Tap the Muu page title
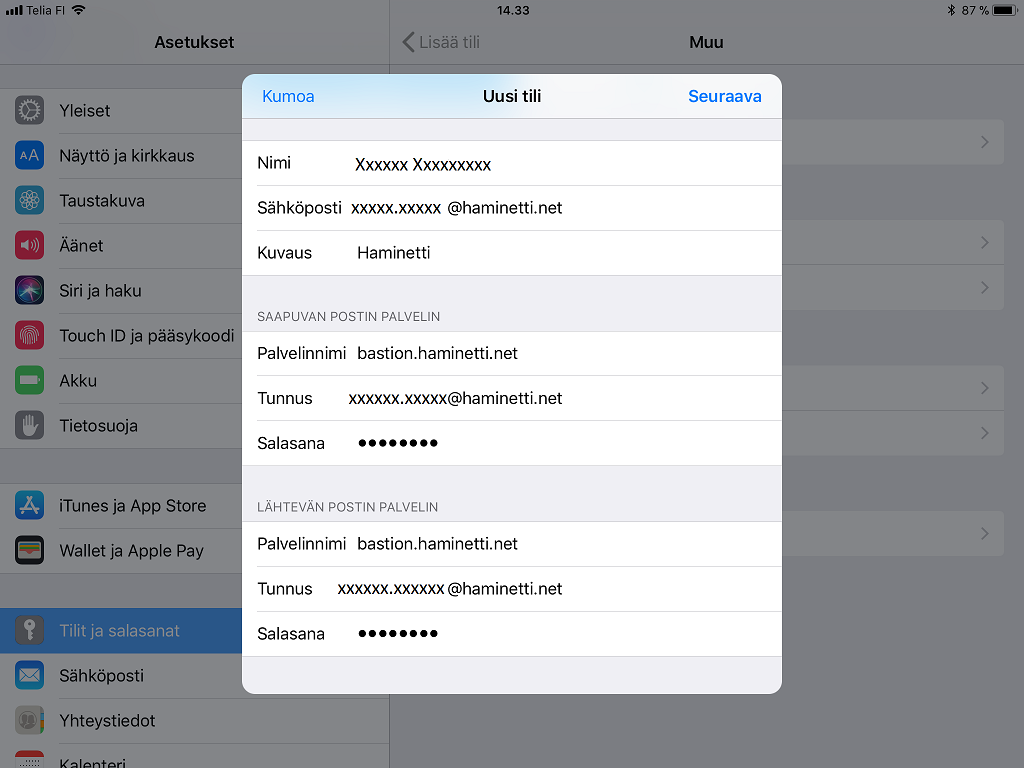 pyautogui.click(x=706, y=42)
